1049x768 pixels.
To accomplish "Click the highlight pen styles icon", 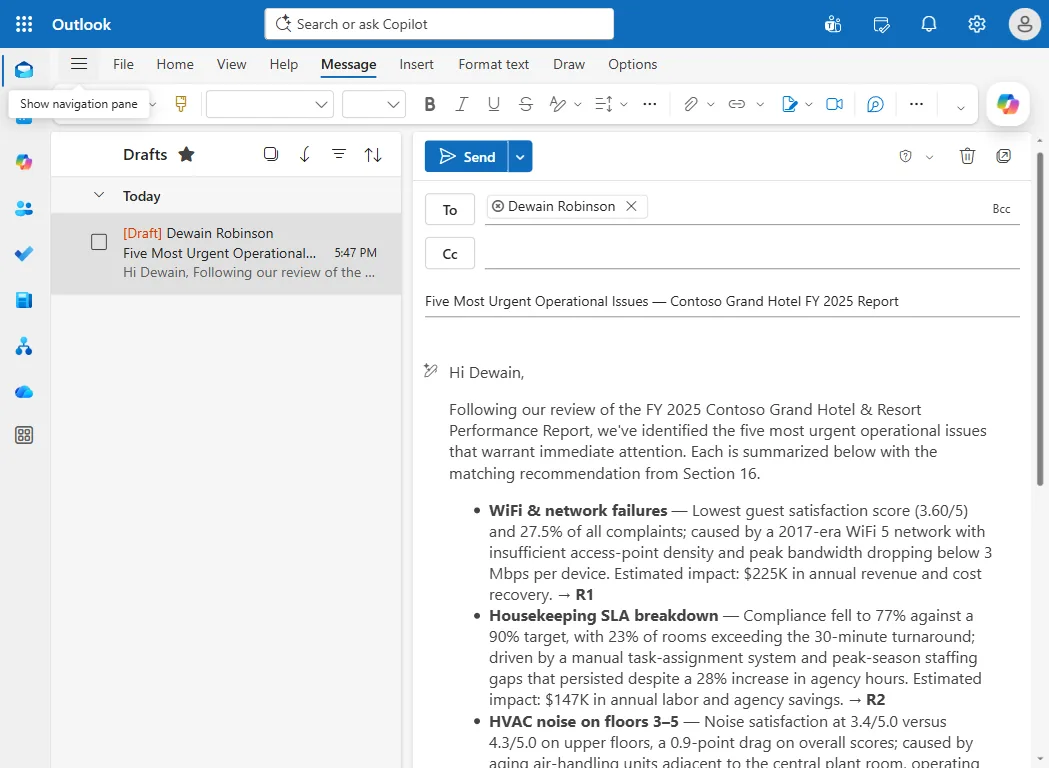I will pyautogui.click(x=557, y=104).
